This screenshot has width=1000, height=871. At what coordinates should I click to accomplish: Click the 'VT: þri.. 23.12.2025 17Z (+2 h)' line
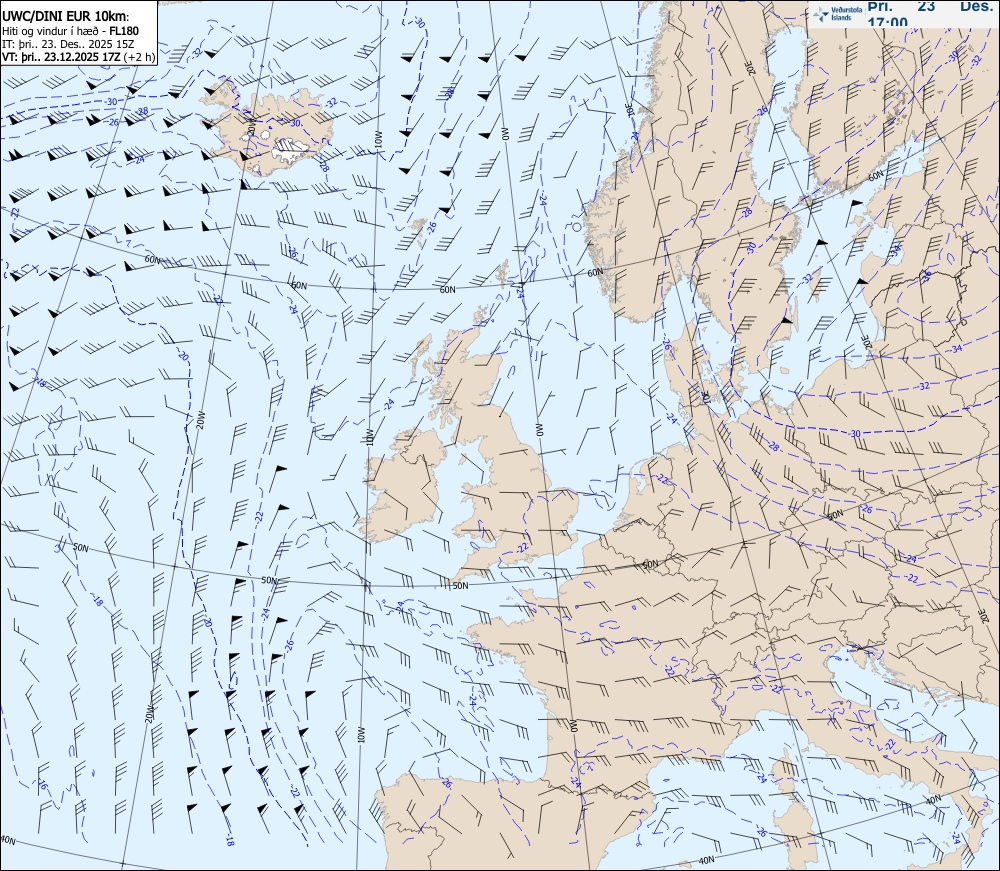click(78, 57)
